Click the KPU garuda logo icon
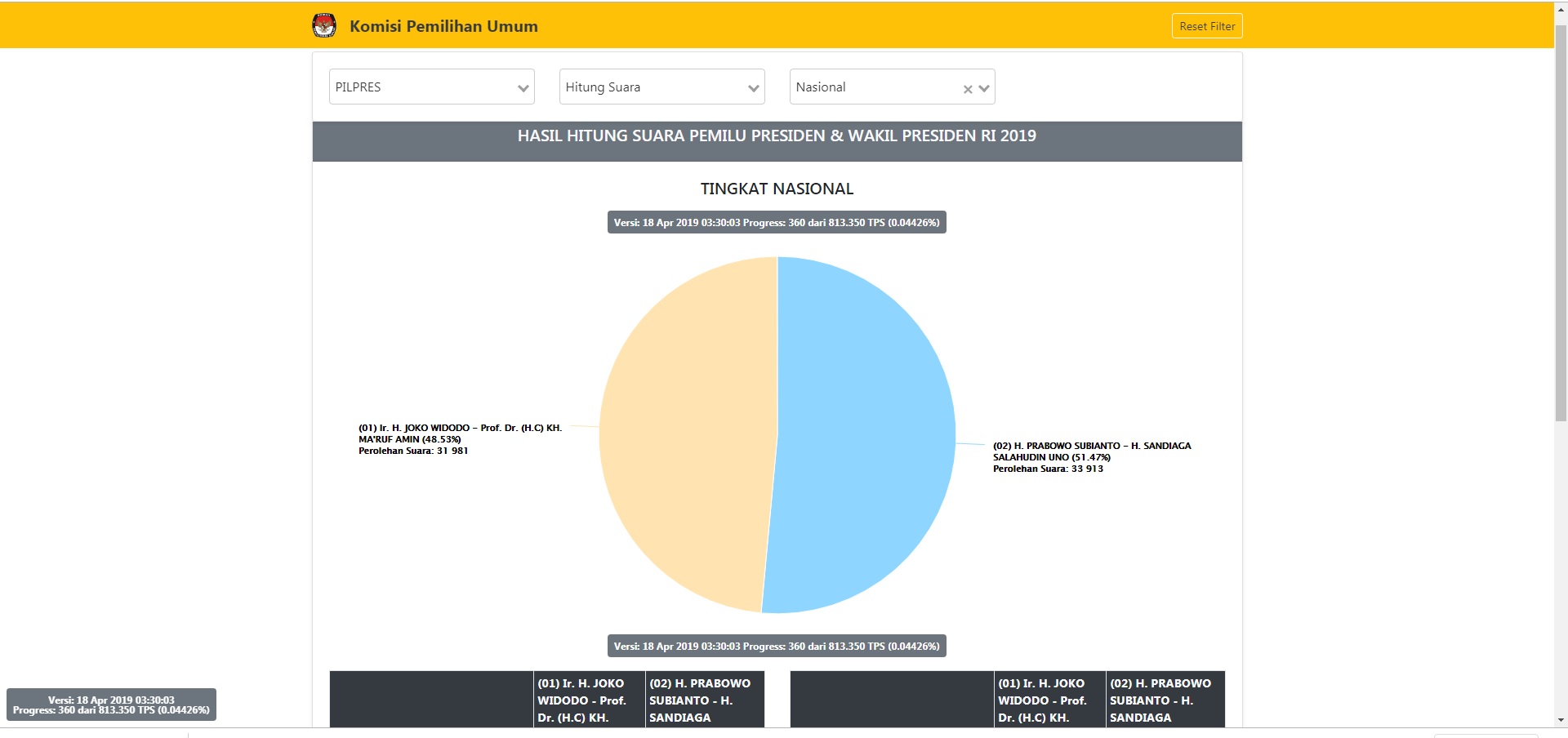 (324, 26)
